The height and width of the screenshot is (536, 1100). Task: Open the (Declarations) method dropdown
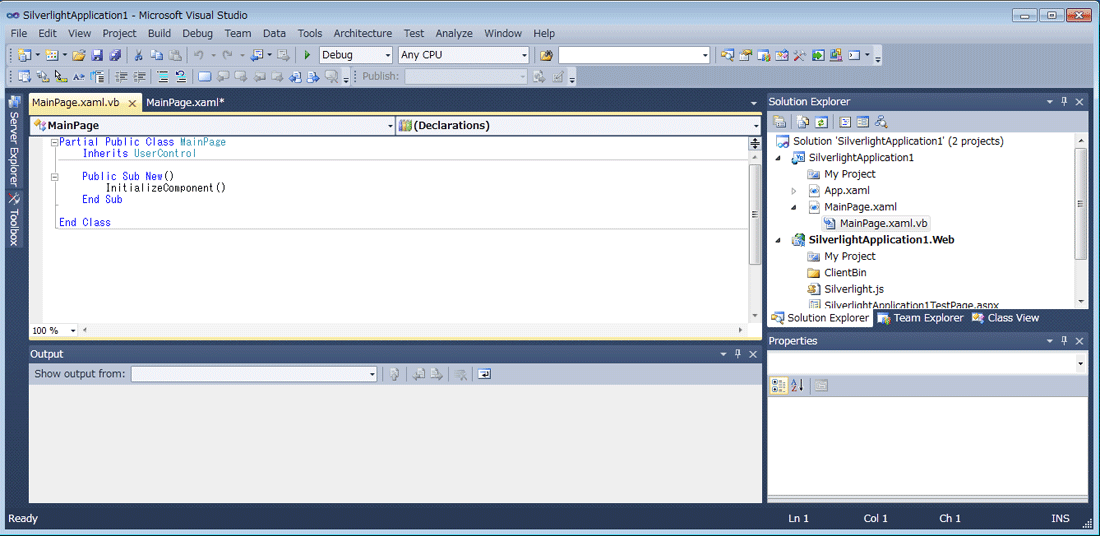756,126
